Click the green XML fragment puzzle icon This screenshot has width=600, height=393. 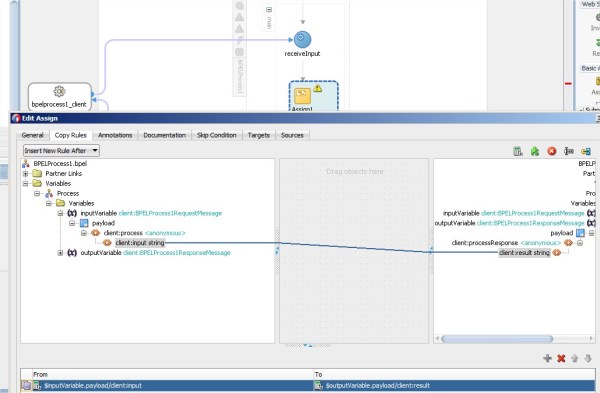[535, 151]
